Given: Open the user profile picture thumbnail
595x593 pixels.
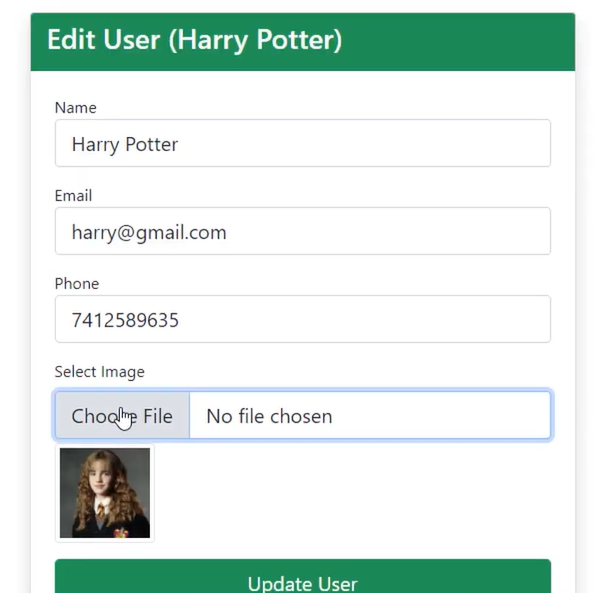Looking at the screenshot, I should 105,493.
